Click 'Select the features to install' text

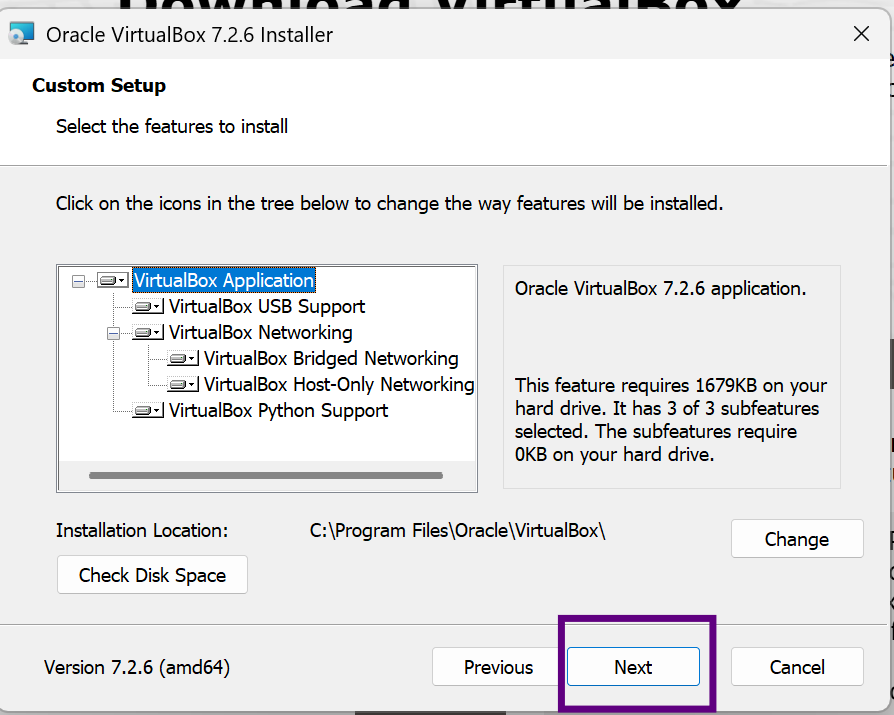(172, 126)
